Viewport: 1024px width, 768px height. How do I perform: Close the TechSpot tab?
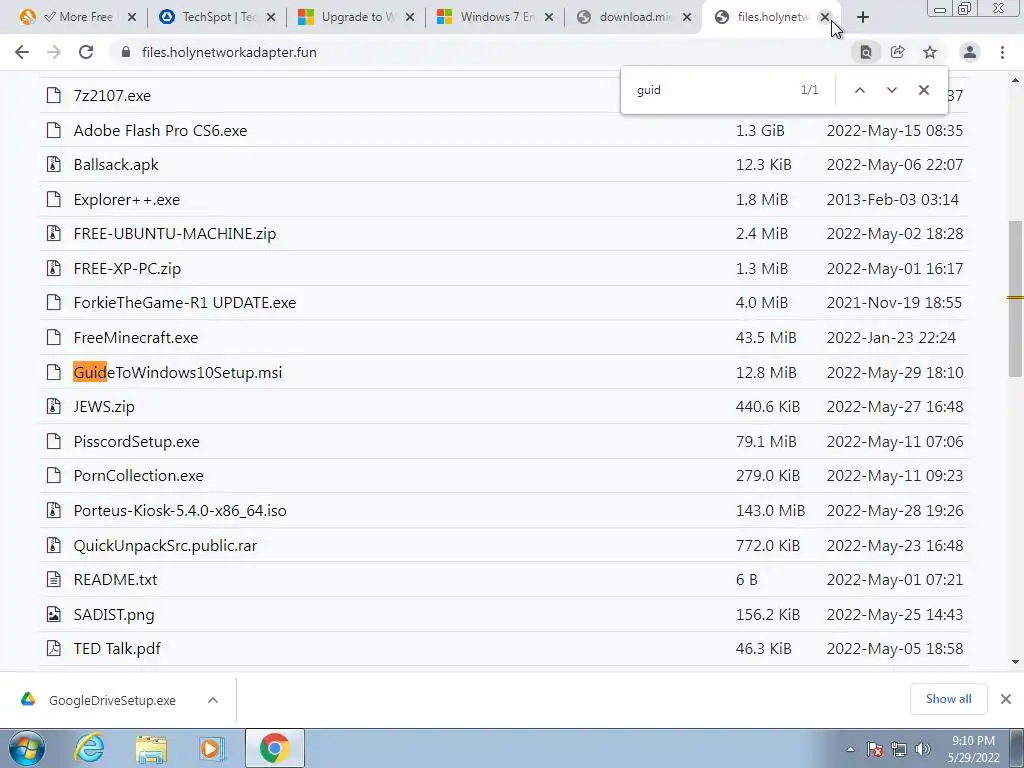pyautogui.click(x=271, y=17)
